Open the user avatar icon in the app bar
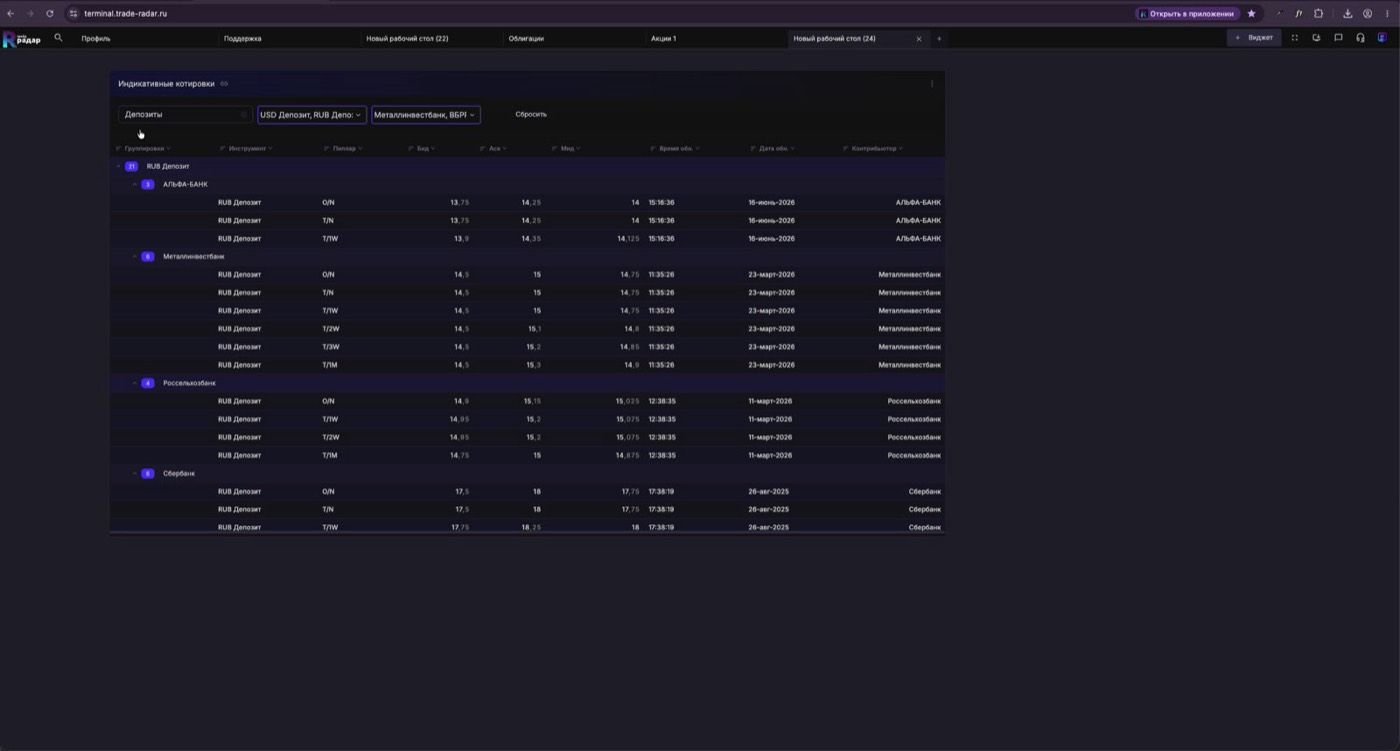The width and height of the screenshot is (1400, 751). click(x=1382, y=38)
